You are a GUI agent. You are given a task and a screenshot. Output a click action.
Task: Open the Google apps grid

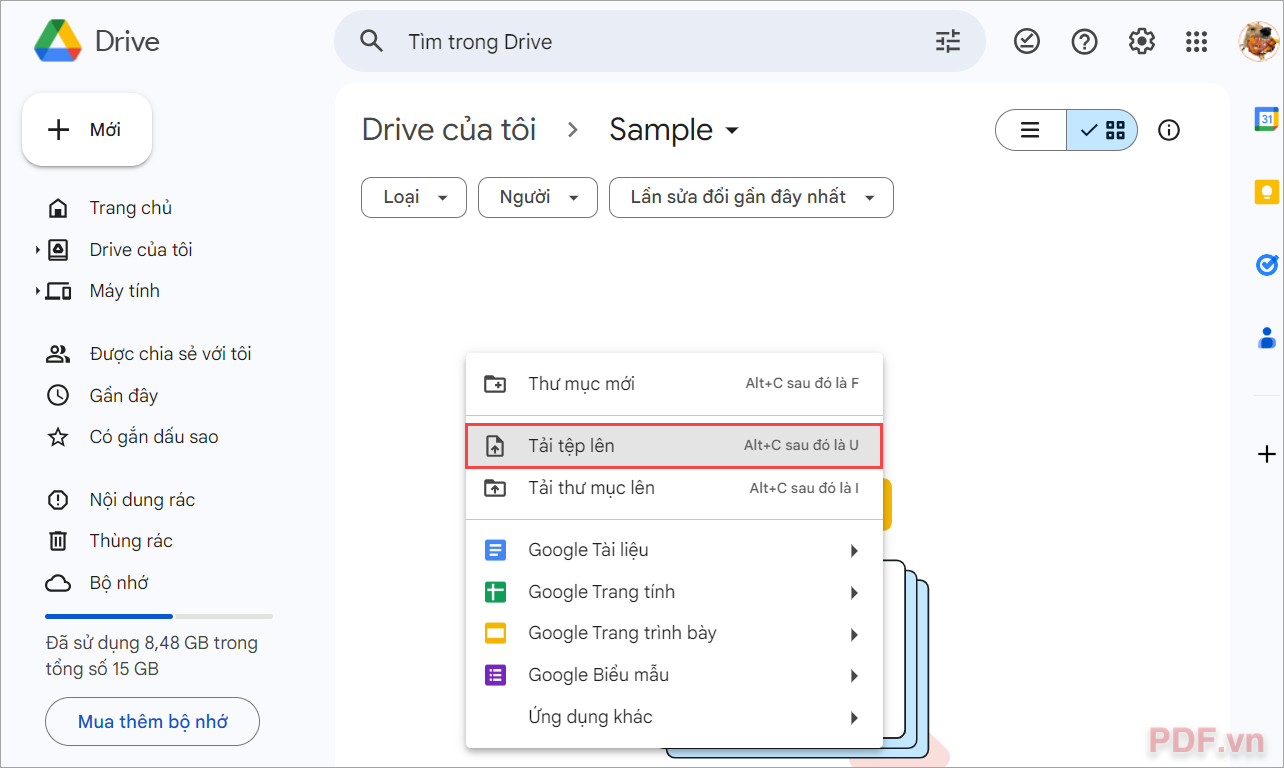coord(1196,41)
